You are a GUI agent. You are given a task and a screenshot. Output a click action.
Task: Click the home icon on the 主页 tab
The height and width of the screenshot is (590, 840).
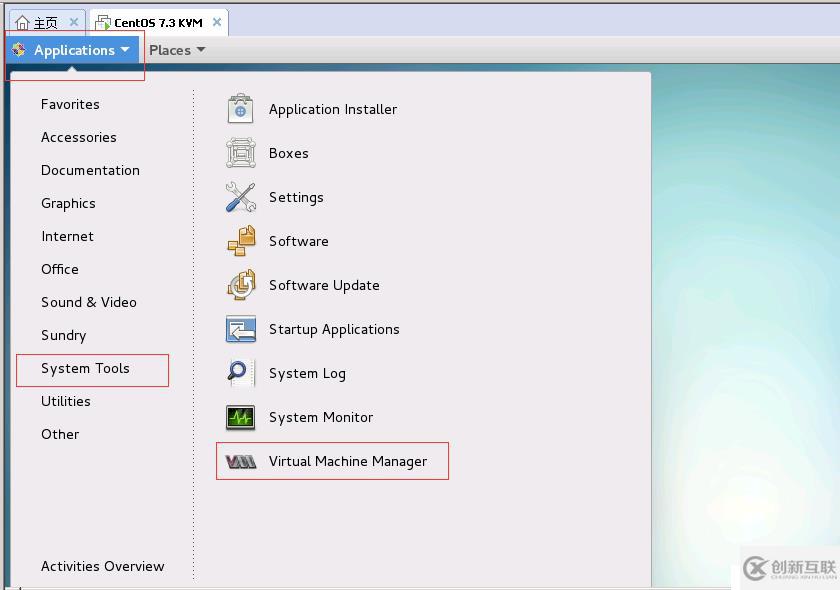click(x=22, y=23)
